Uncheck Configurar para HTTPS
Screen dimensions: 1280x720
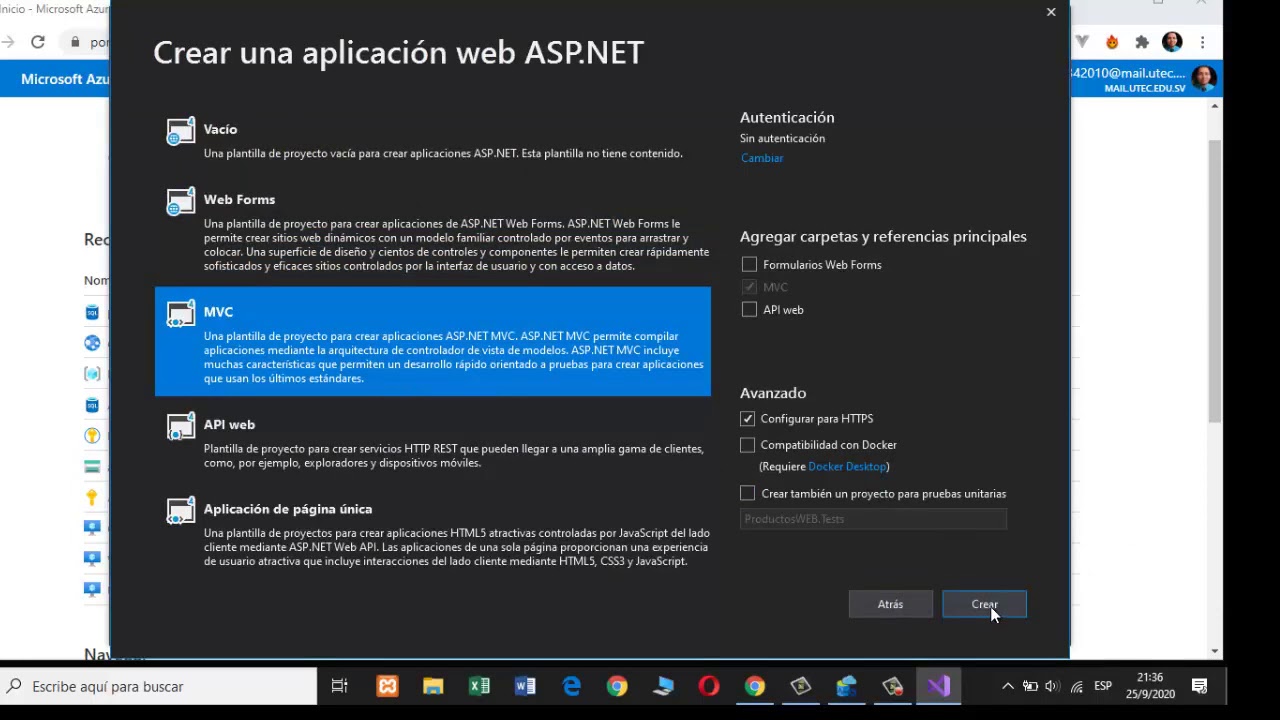pyautogui.click(x=748, y=419)
